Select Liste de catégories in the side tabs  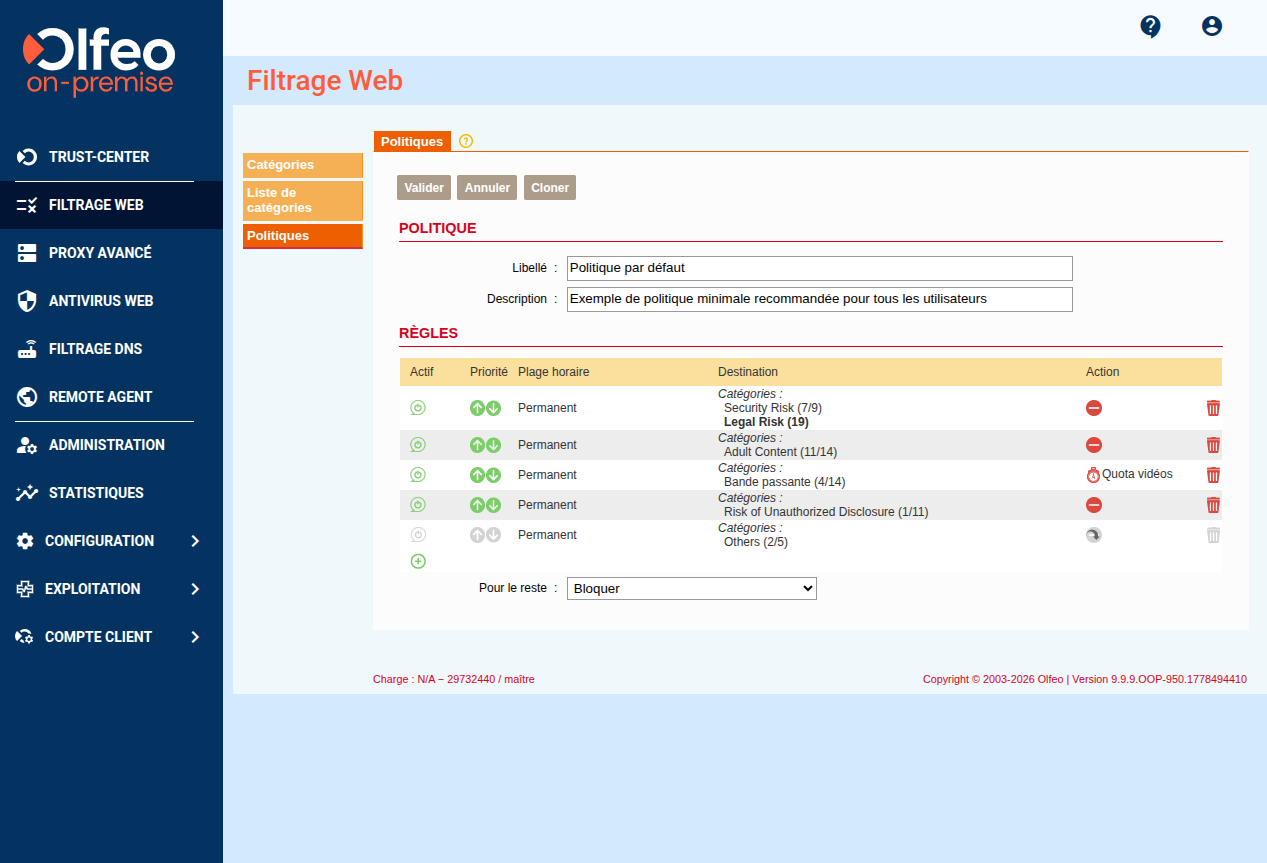tap(303, 200)
